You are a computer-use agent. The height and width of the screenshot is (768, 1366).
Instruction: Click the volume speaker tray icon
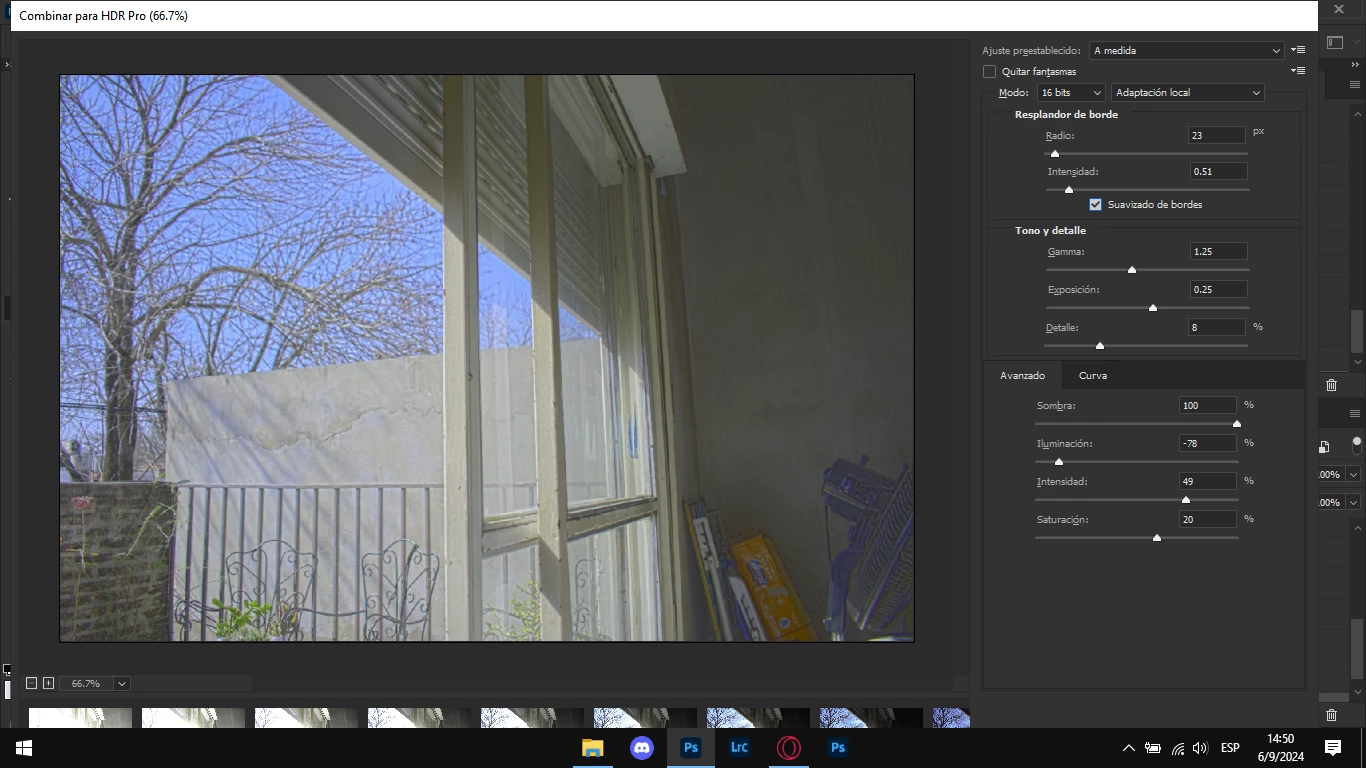[x=1200, y=748]
